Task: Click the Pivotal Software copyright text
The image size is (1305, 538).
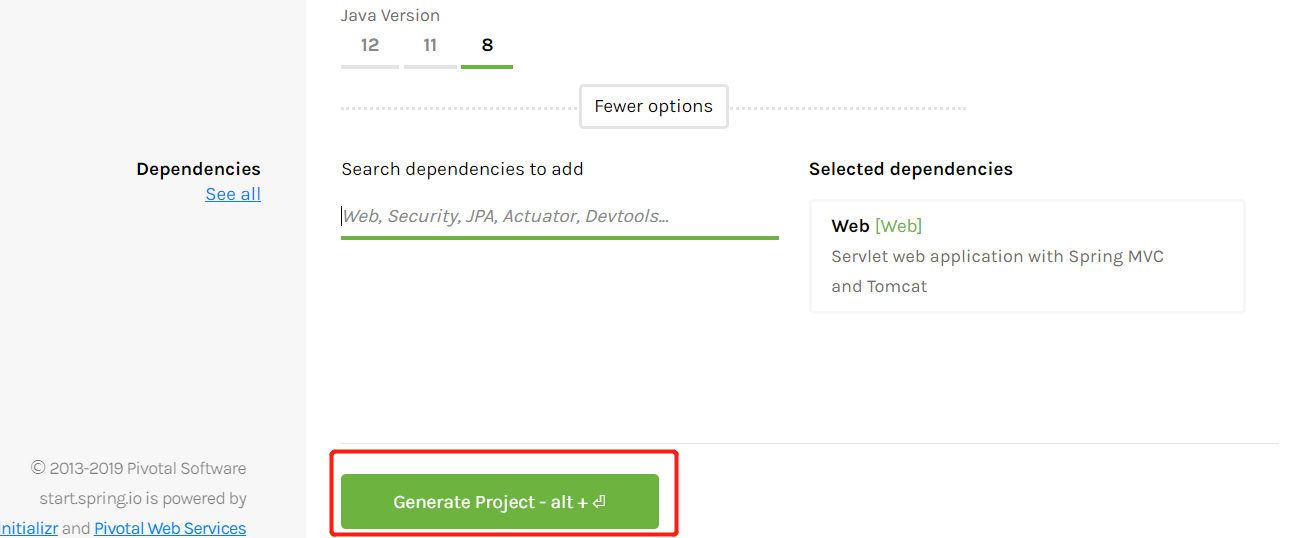Action: point(138,468)
